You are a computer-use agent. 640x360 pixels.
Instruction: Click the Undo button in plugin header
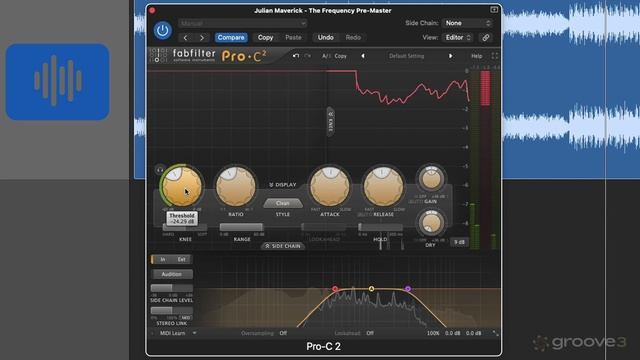(326, 38)
